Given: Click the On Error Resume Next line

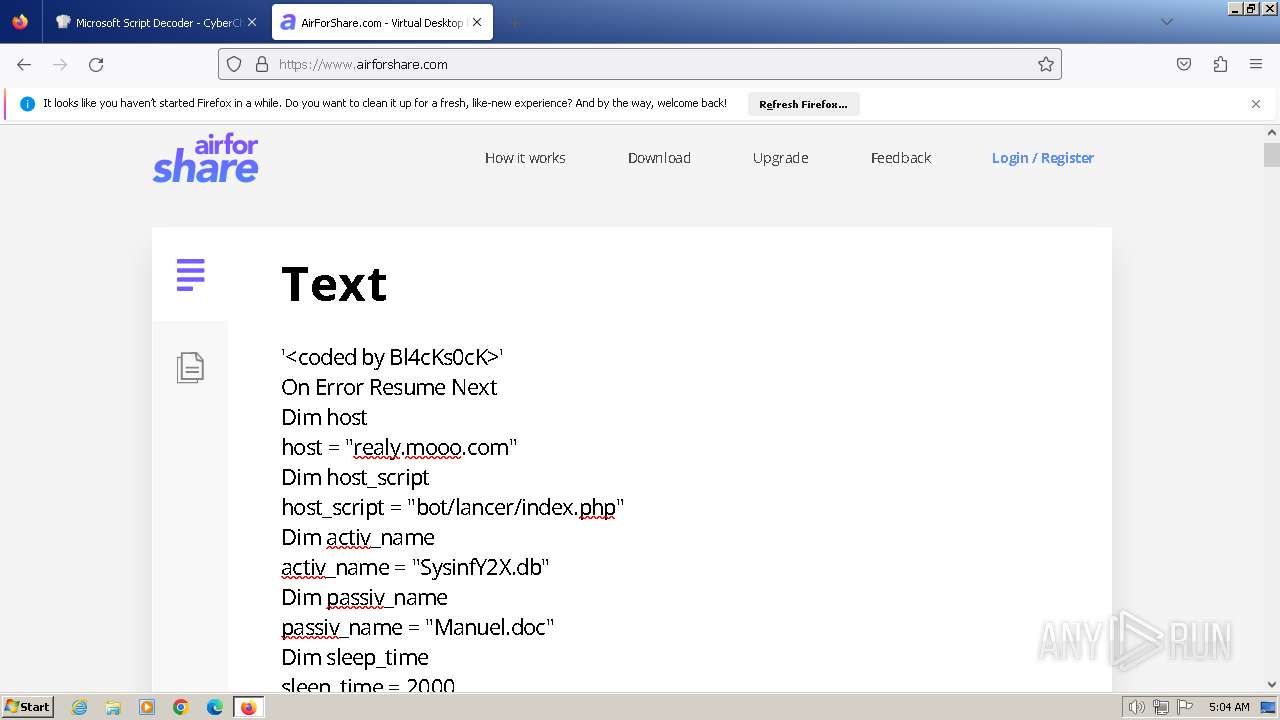Looking at the screenshot, I should coord(389,387).
